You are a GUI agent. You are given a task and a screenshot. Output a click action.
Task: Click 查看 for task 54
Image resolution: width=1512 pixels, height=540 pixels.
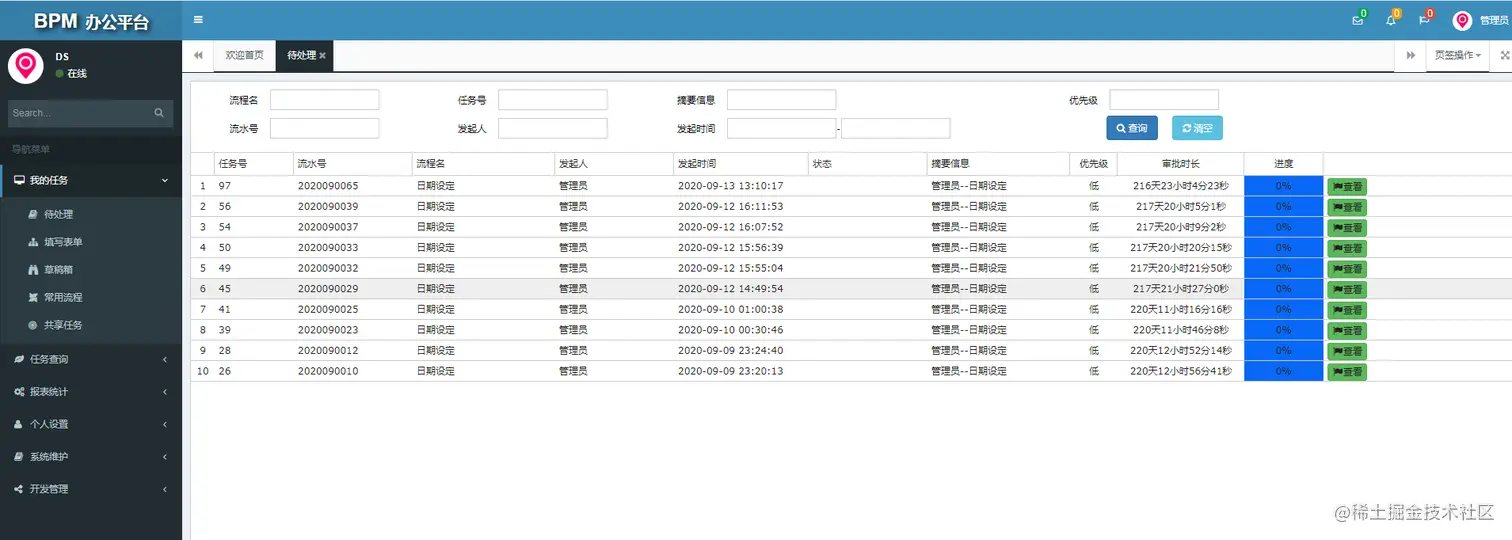click(1347, 228)
